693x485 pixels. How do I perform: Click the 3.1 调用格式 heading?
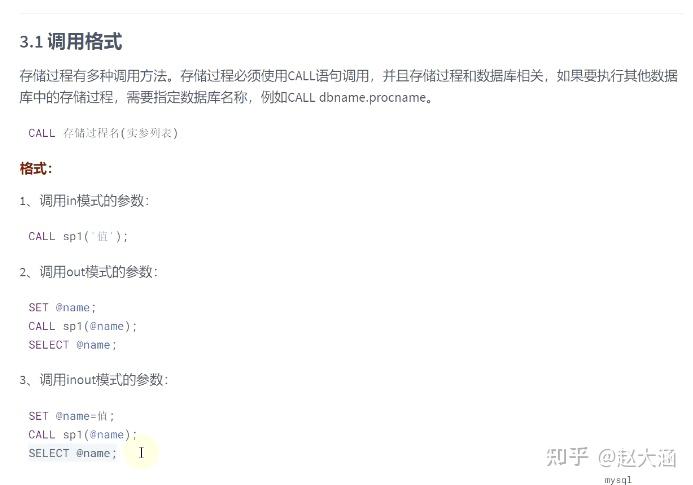[70, 42]
